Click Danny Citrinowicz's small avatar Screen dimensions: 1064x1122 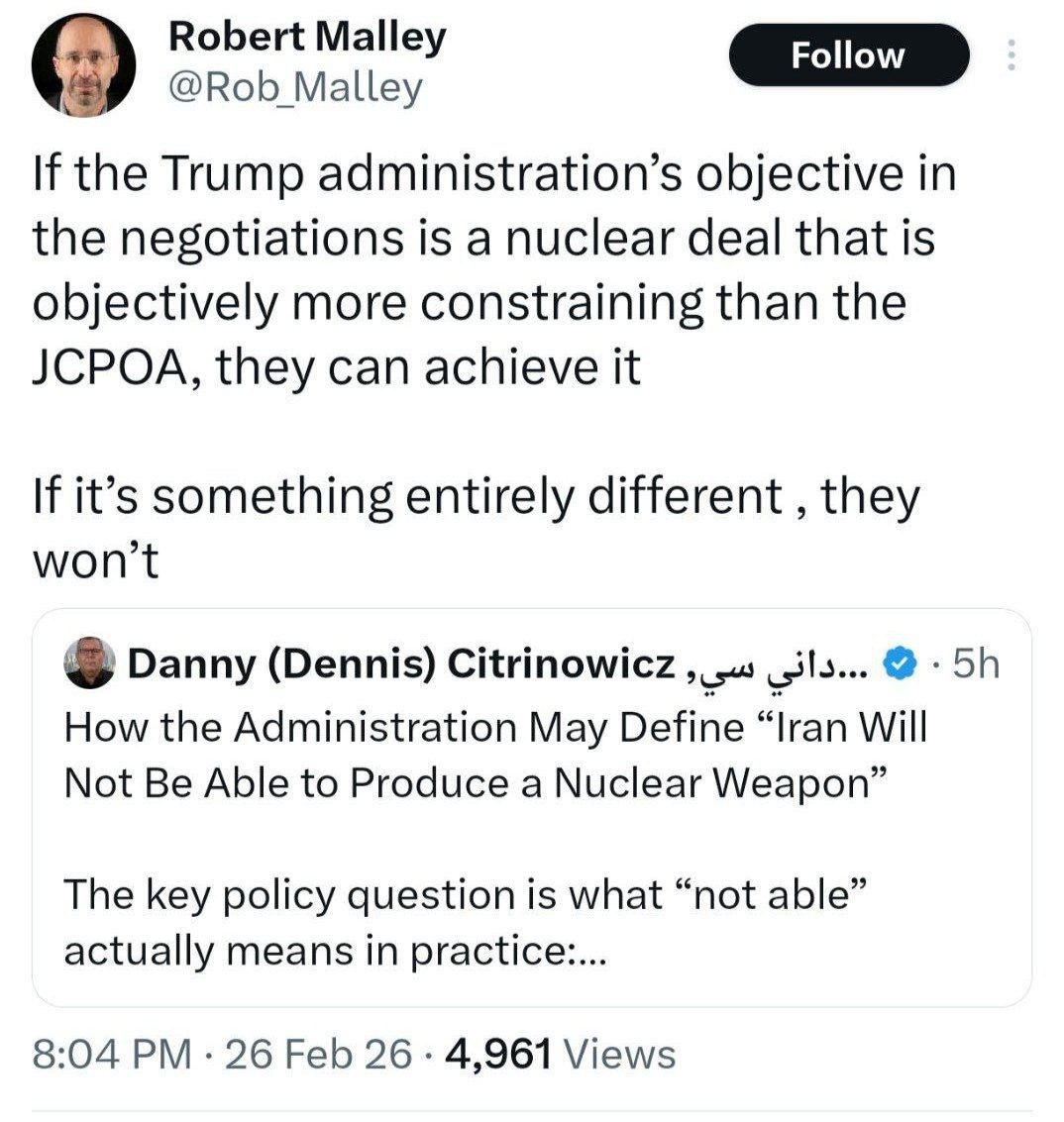pos(91,663)
